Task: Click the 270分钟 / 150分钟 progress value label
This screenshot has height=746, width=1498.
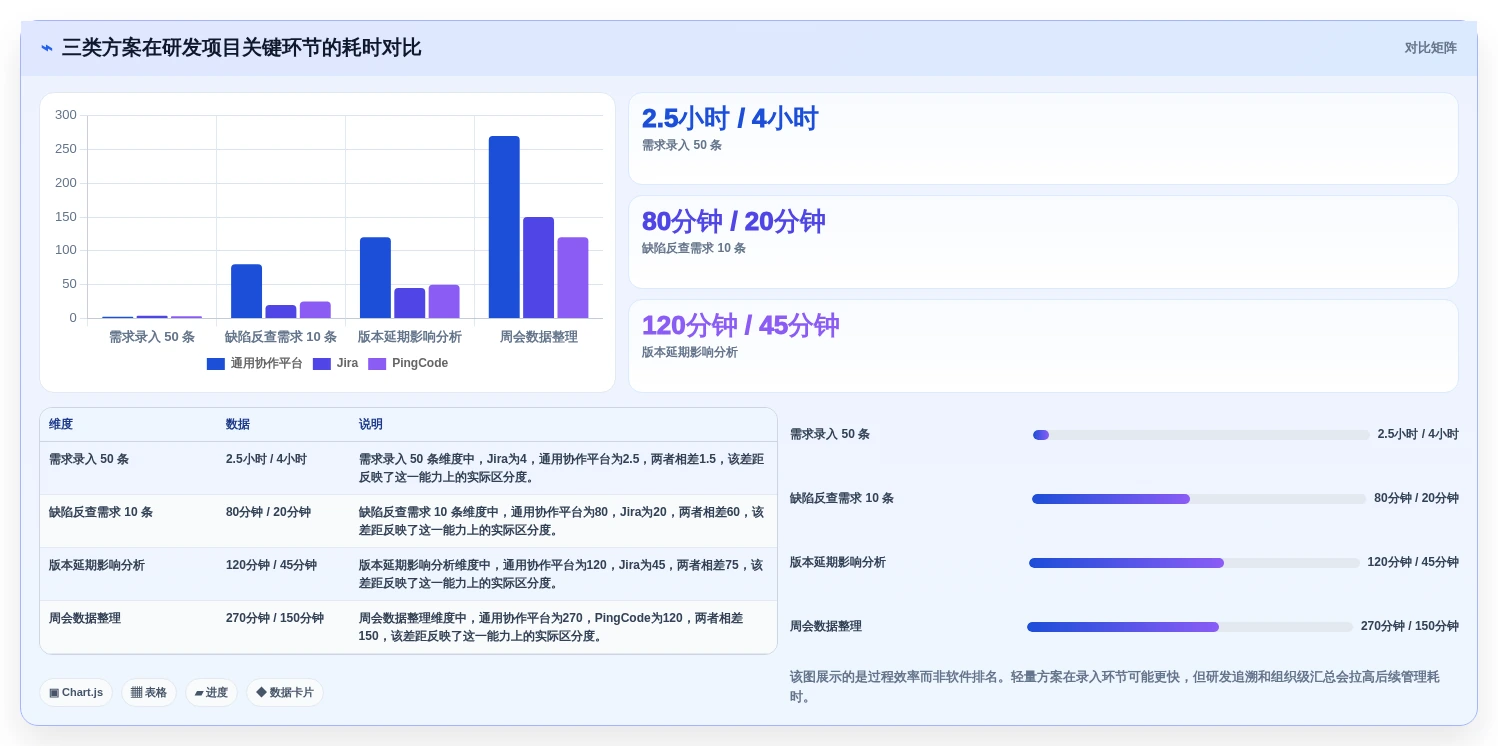Action: [x=1410, y=626]
